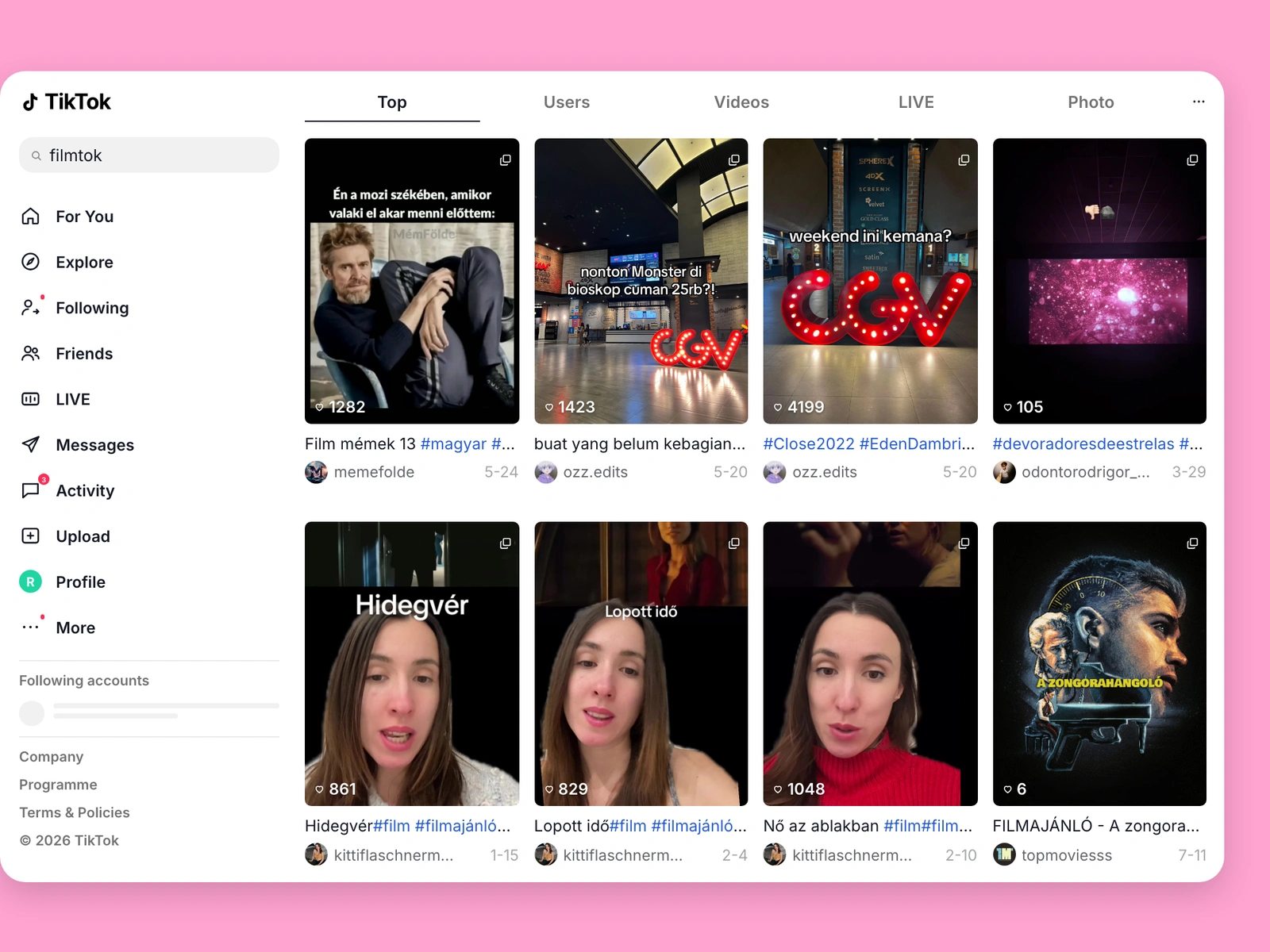
Task: Click the For You label
Action: click(x=85, y=217)
